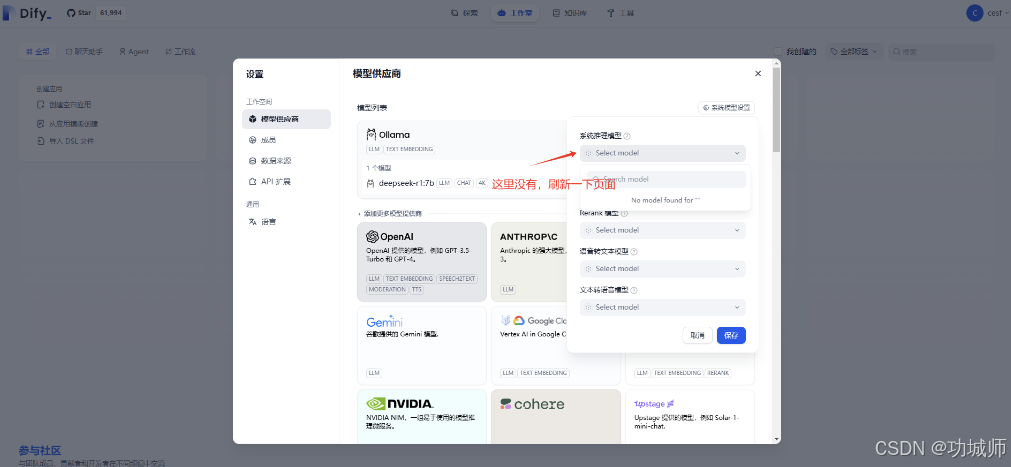Click the 保存 button
The image size is (1011, 467).
[x=731, y=335]
